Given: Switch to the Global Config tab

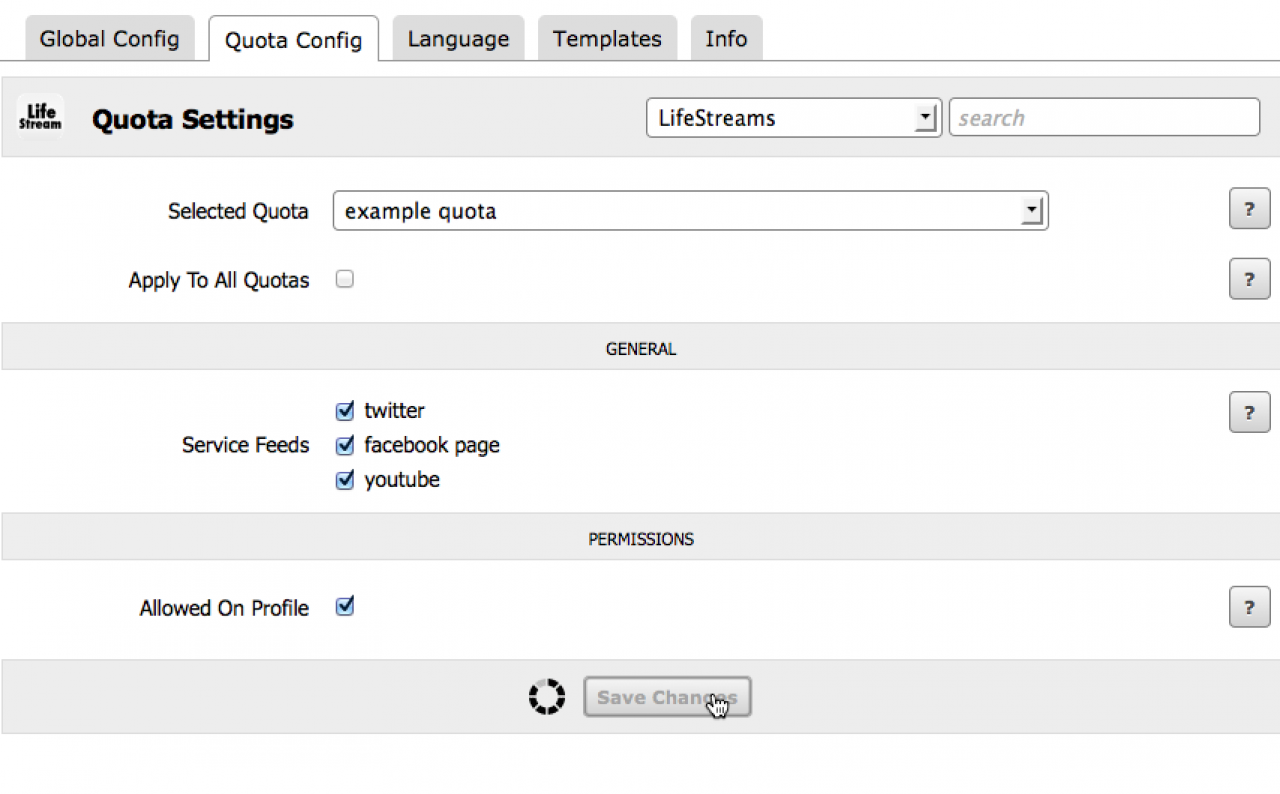Looking at the screenshot, I should [109, 39].
